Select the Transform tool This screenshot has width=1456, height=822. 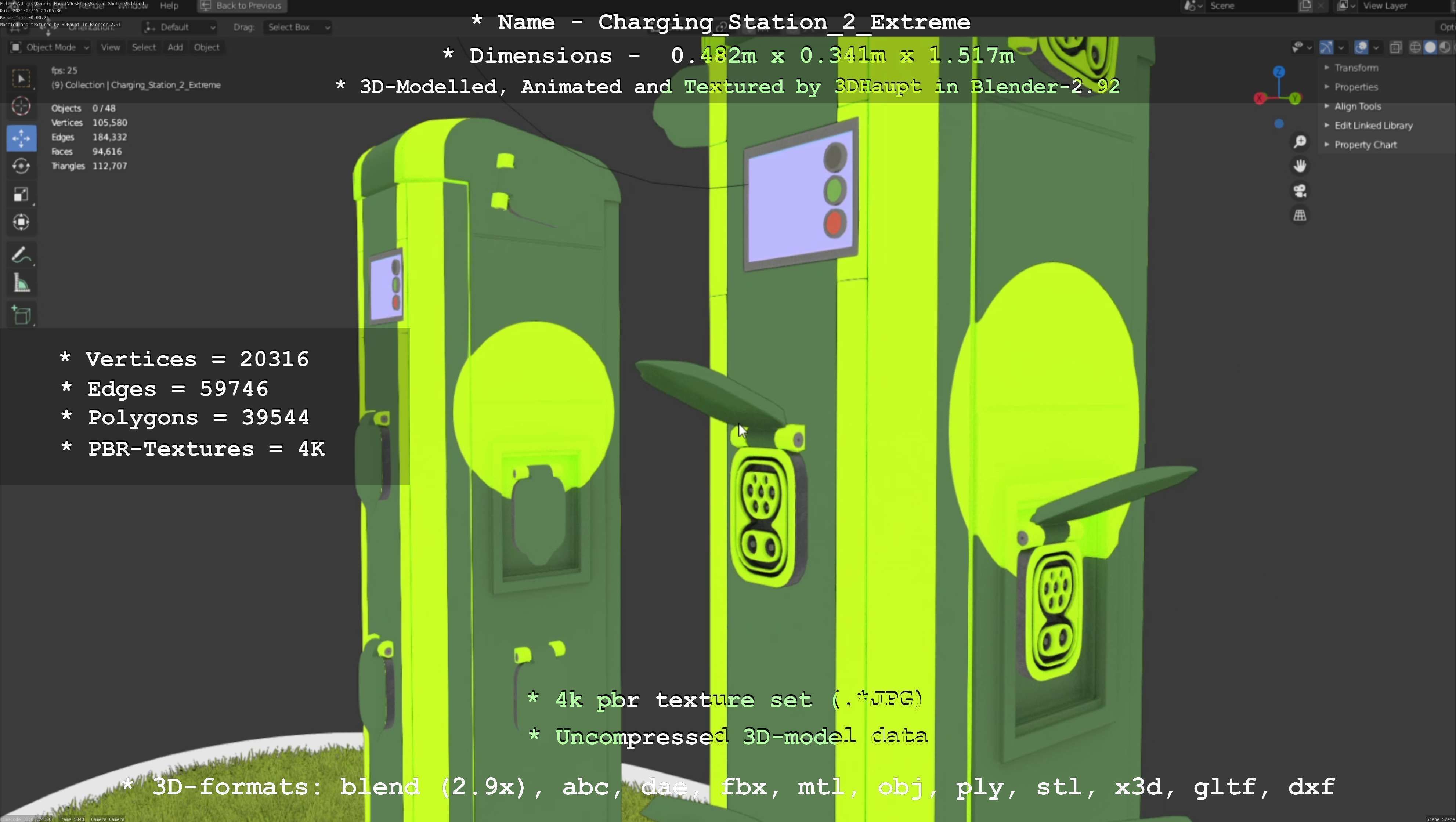21,221
